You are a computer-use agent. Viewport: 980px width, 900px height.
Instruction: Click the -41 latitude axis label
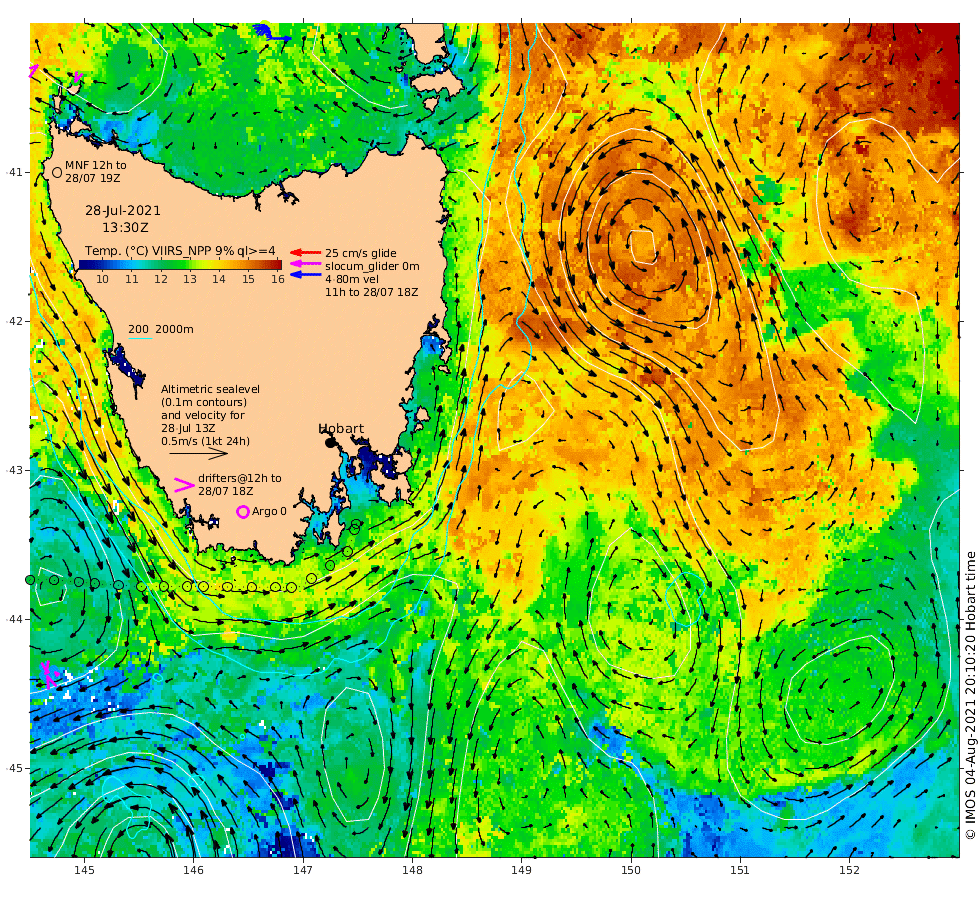pyautogui.click(x=14, y=172)
